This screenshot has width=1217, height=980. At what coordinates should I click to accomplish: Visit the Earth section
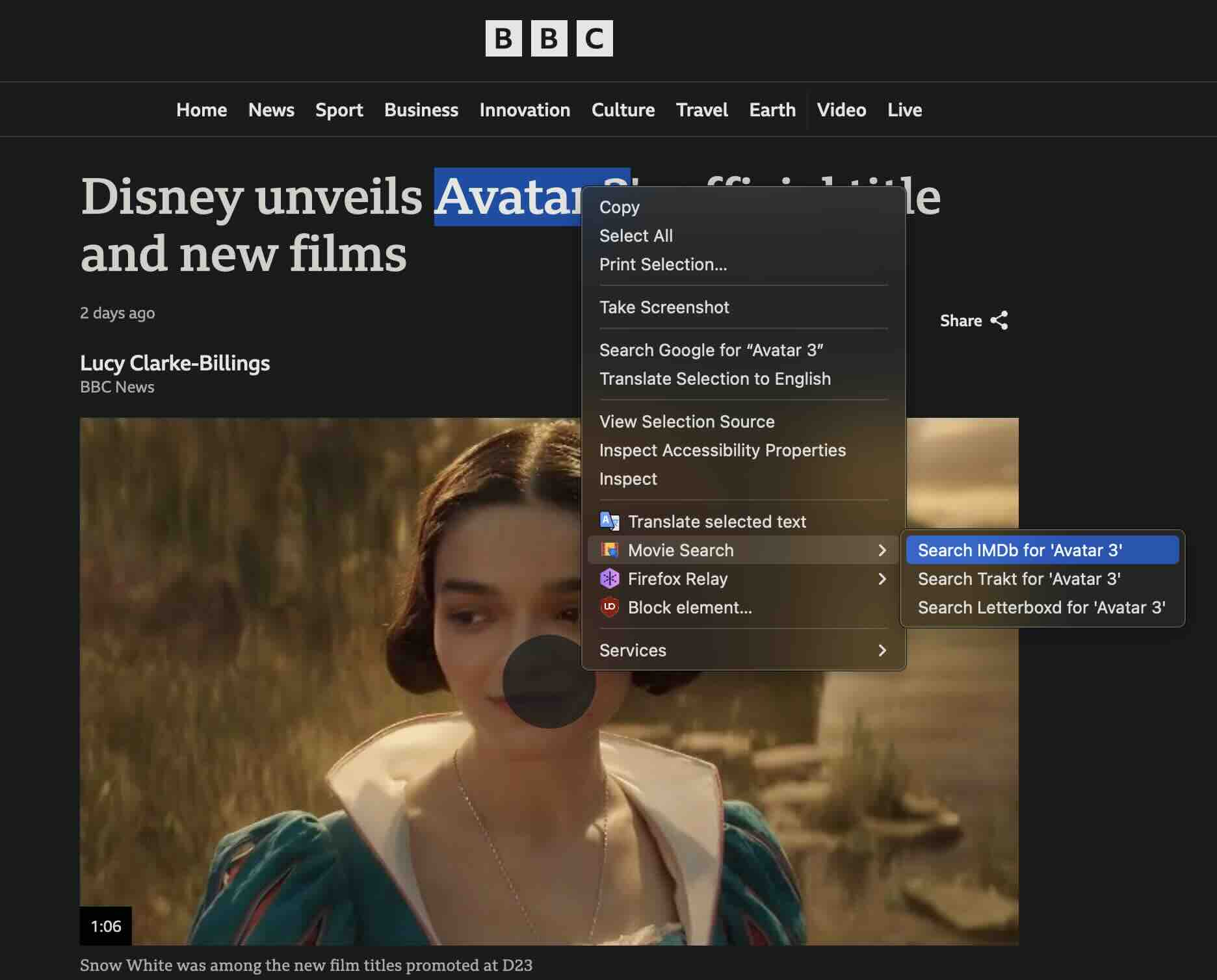(772, 110)
